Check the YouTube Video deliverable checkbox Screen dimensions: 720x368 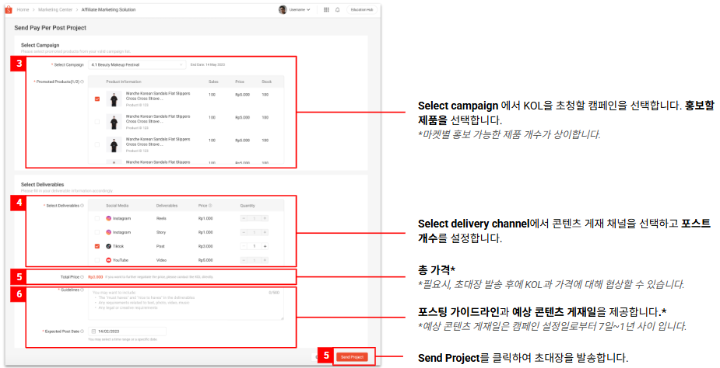[97, 260]
